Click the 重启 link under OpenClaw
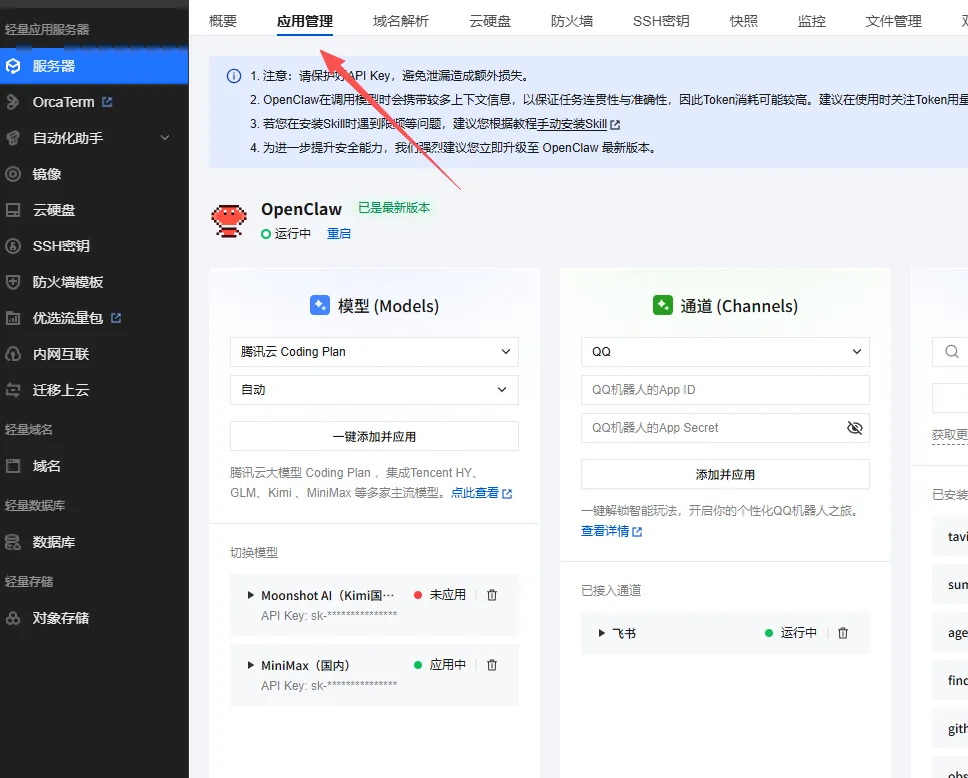Image resolution: width=968 pixels, height=778 pixels. (x=338, y=233)
